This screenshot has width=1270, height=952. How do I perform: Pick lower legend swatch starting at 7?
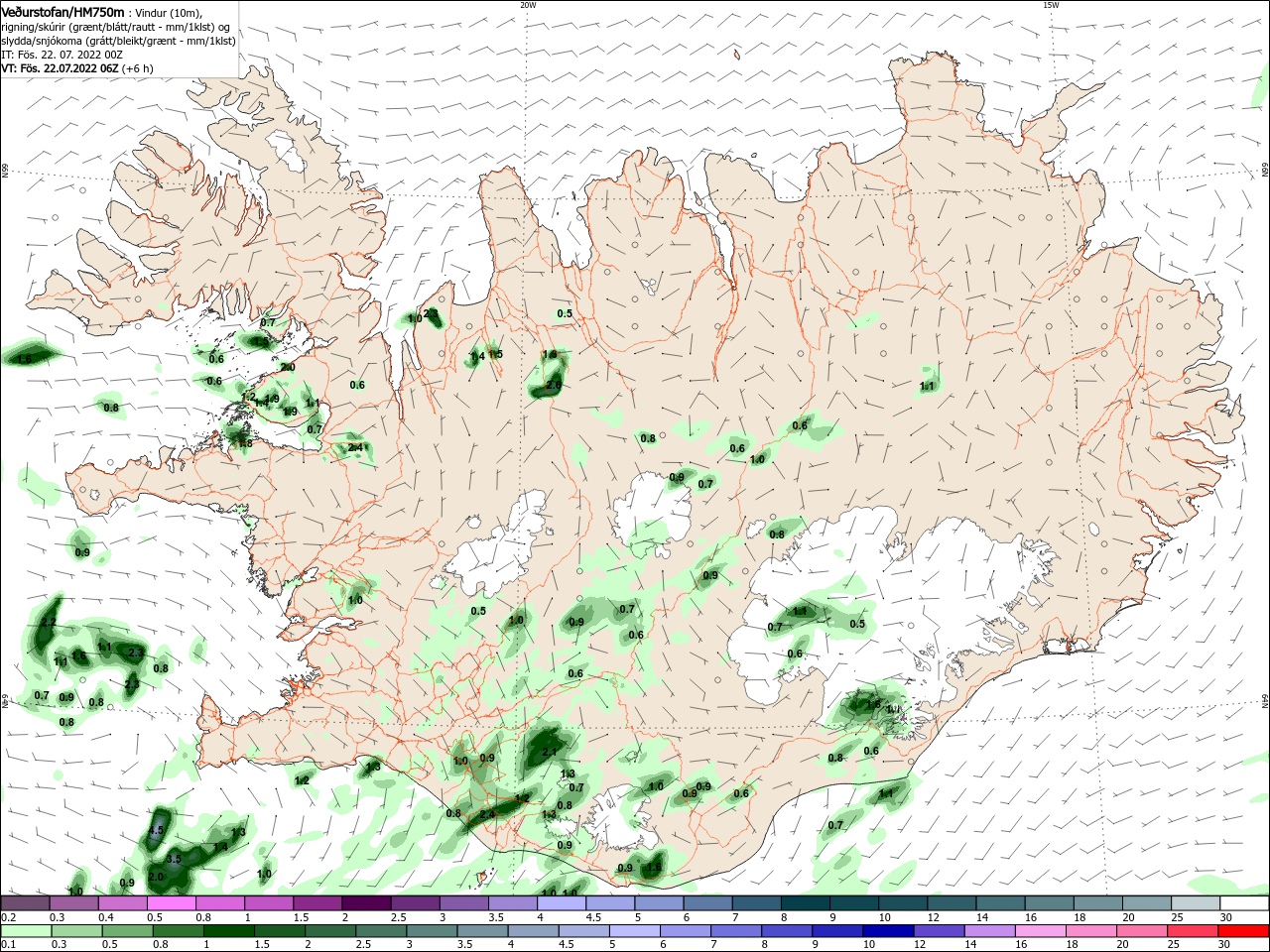pos(735,931)
